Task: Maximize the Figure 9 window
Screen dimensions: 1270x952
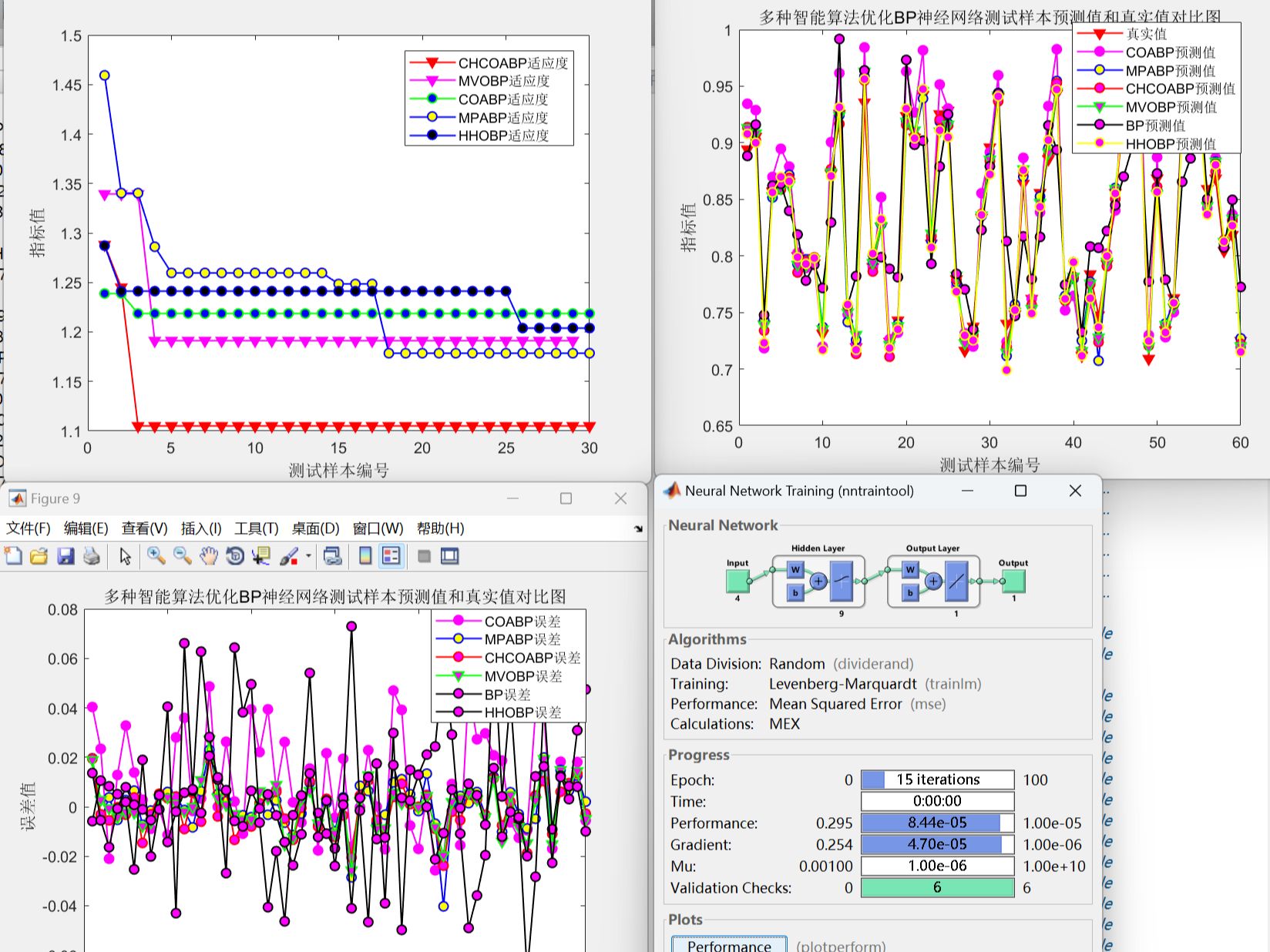Action: (x=566, y=498)
